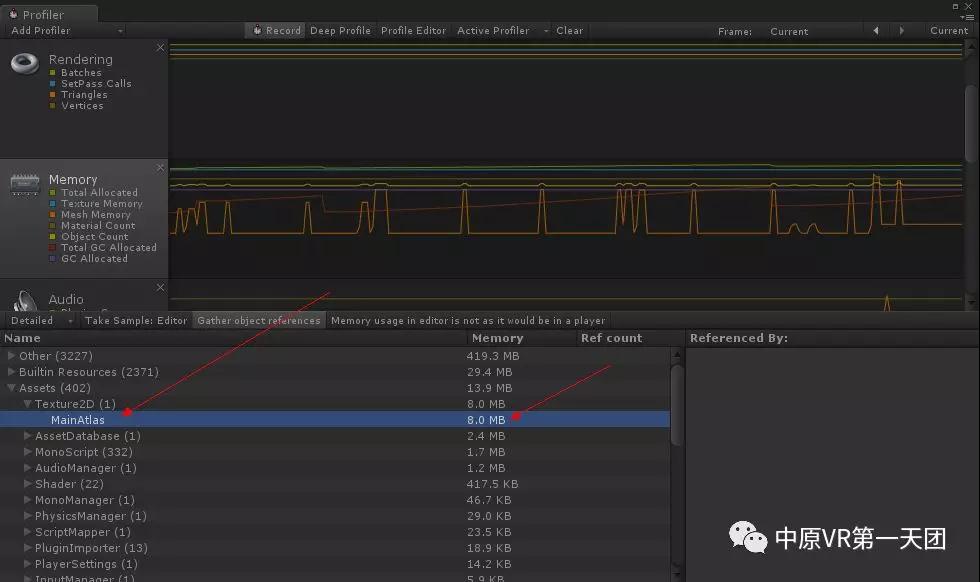Open the Active Profiler dropdown
The height and width of the screenshot is (582, 980).
click(503, 31)
